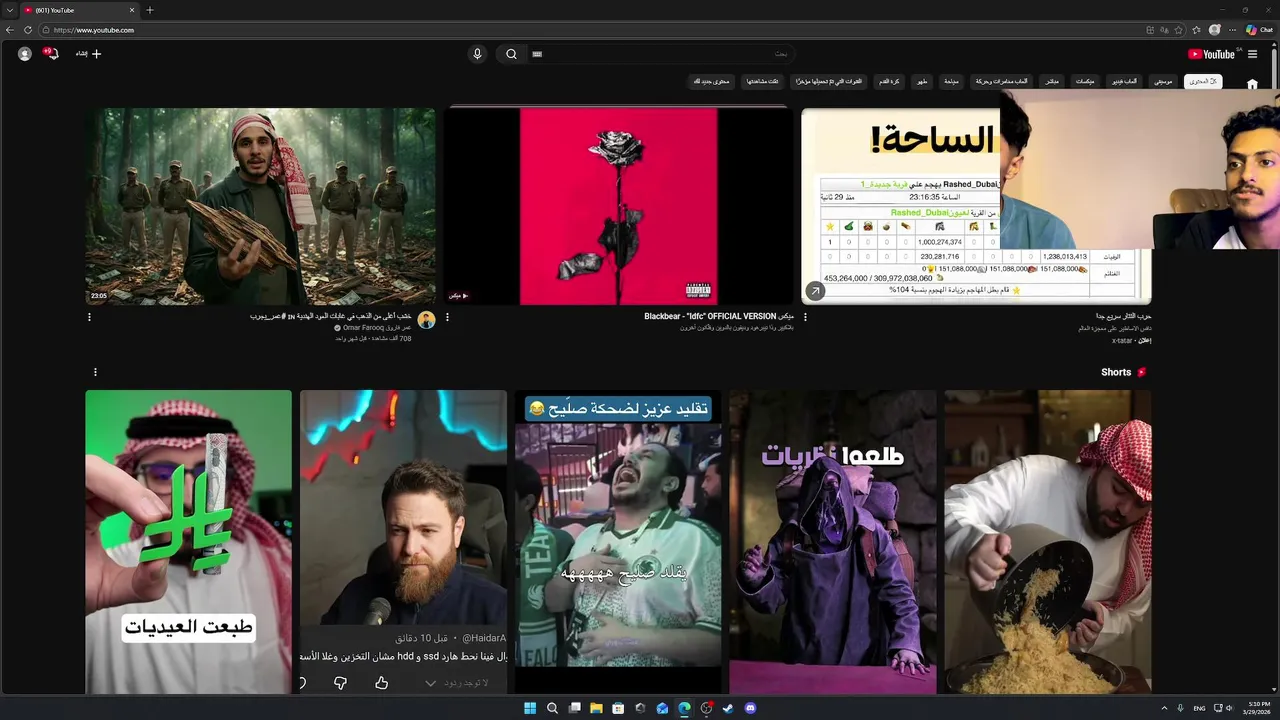Open Steam from the taskbar
This screenshot has width=1280, height=720.
[728, 708]
